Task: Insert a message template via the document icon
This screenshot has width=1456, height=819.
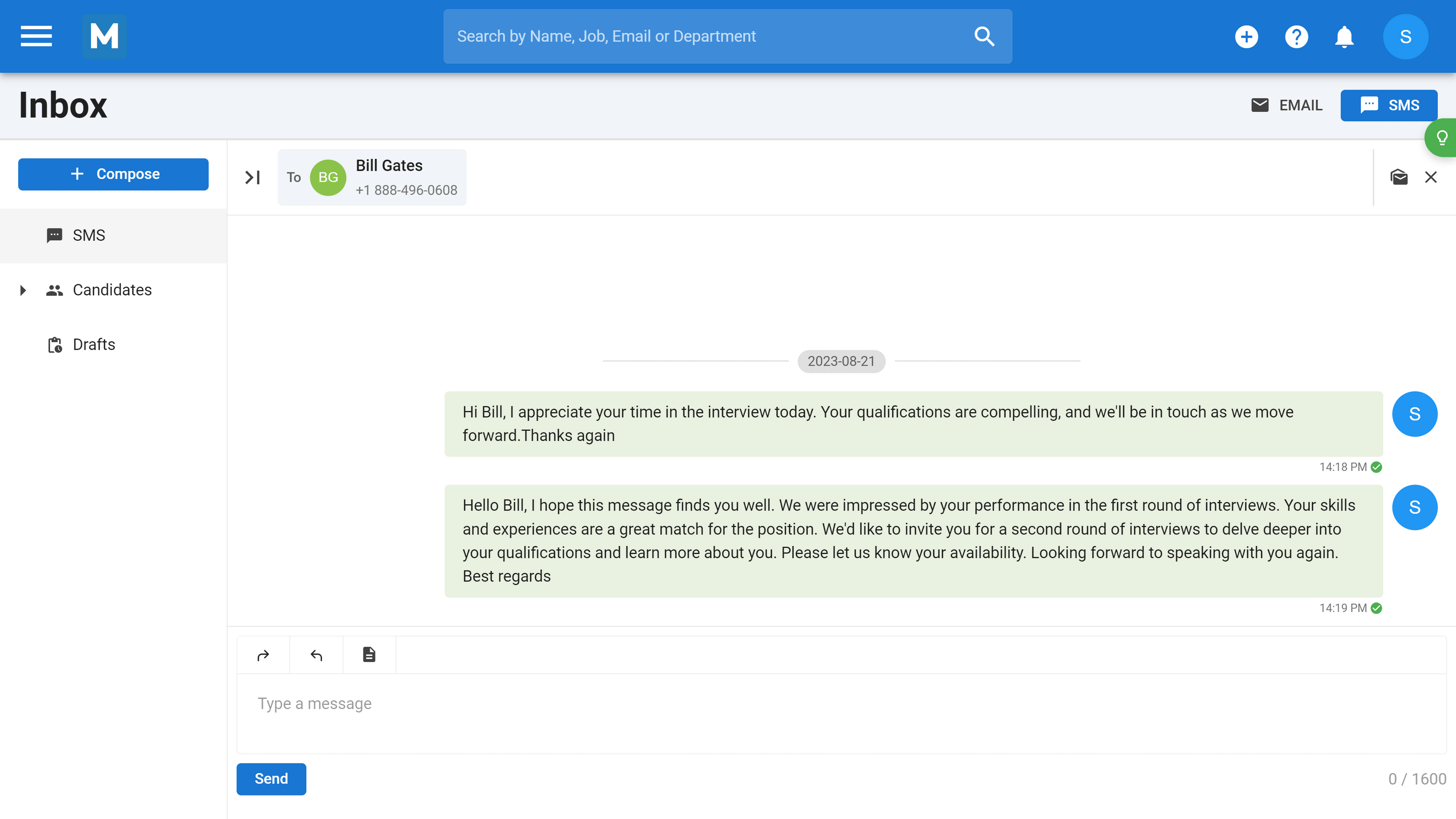Action: coord(369,655)
